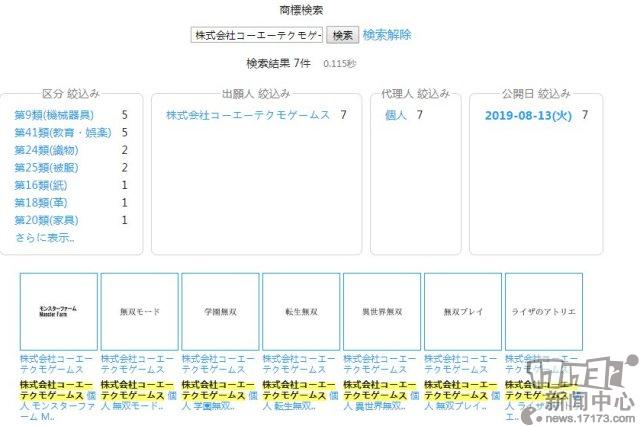Click the trademark search input field
640x426 pixels.
click(257, 35)
